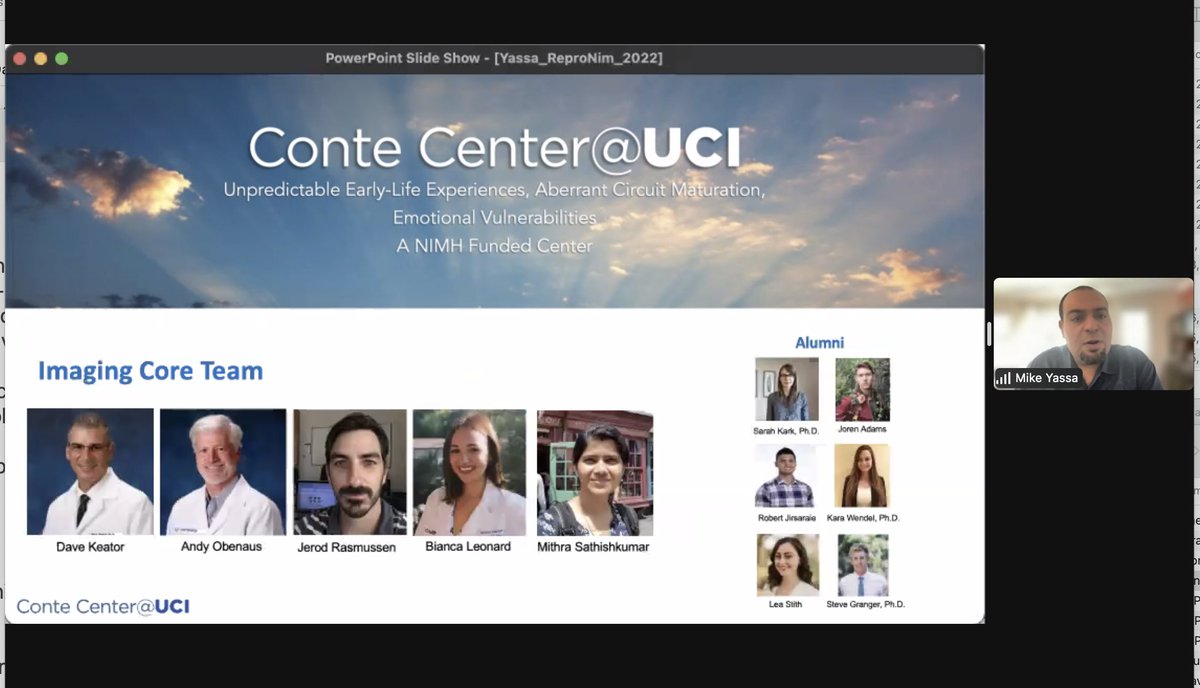This screenshot has height=688, width=1200.
Task: Click Bianca Leonard's photo
Action: 469,472
